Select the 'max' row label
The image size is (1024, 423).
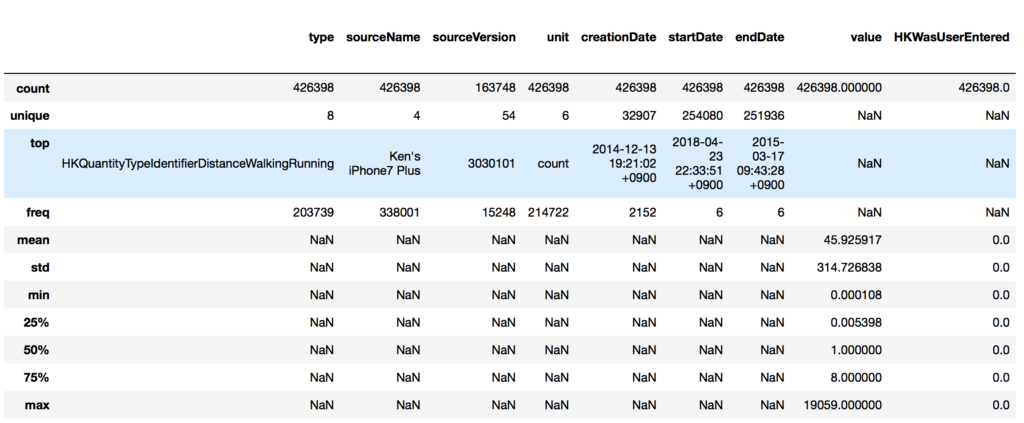point(38,405)
